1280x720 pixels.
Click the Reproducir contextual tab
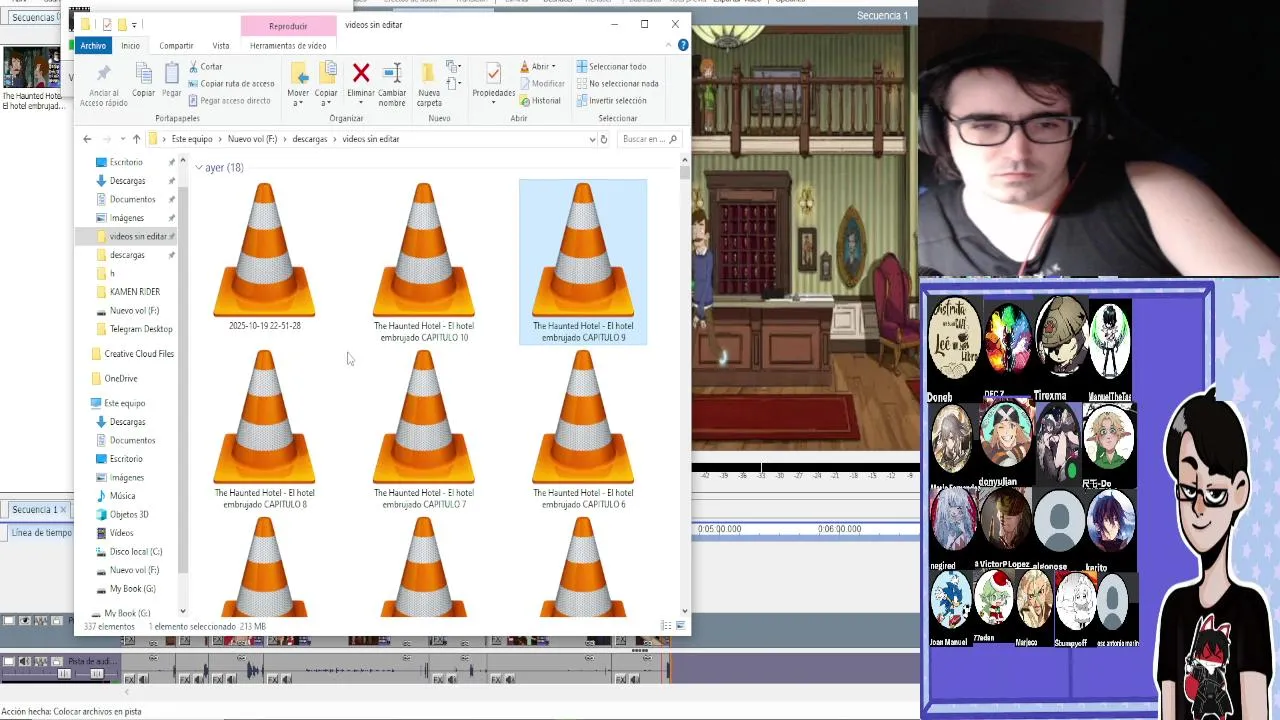coord(288,26)
